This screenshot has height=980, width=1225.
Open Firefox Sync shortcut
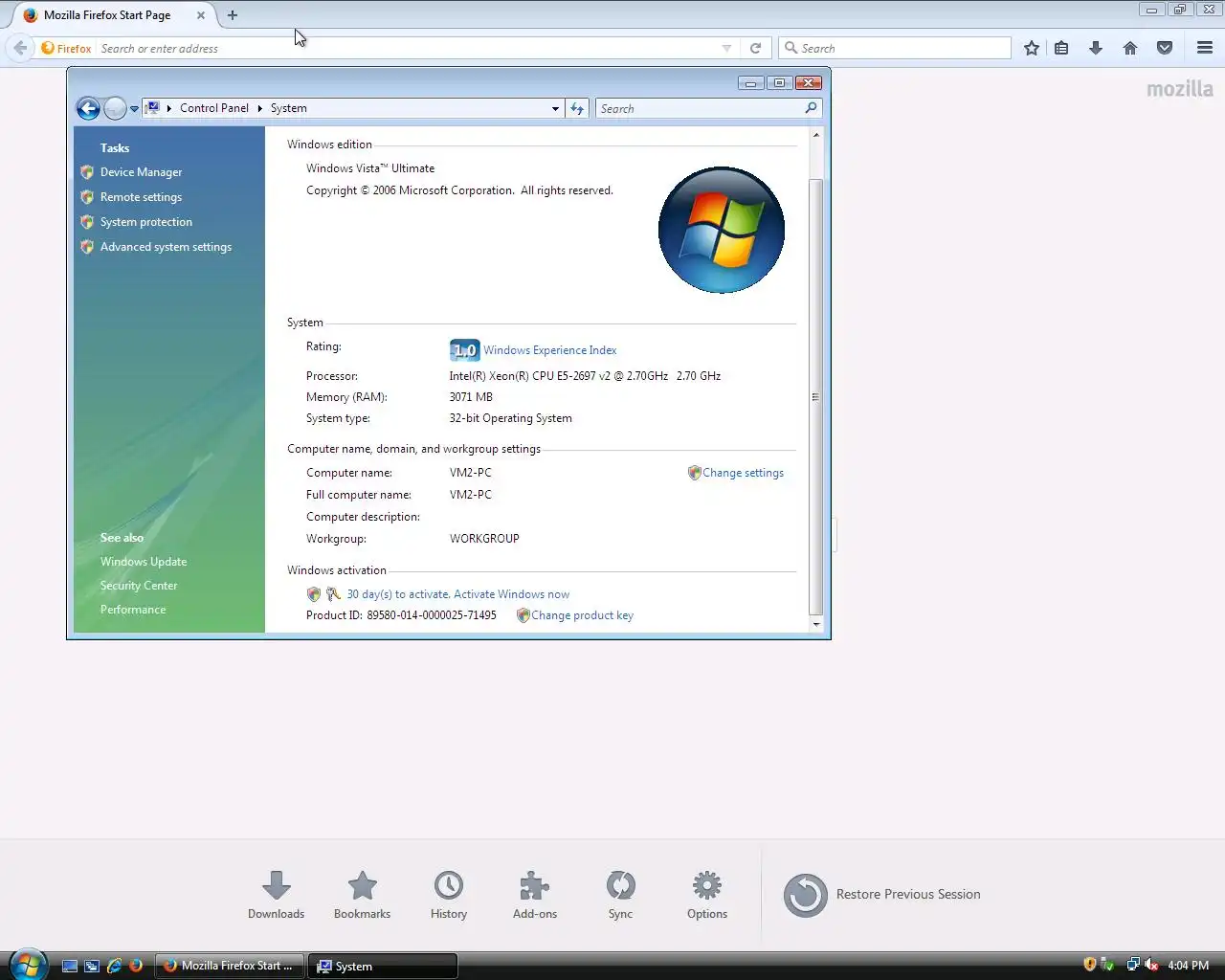(620, 895)
